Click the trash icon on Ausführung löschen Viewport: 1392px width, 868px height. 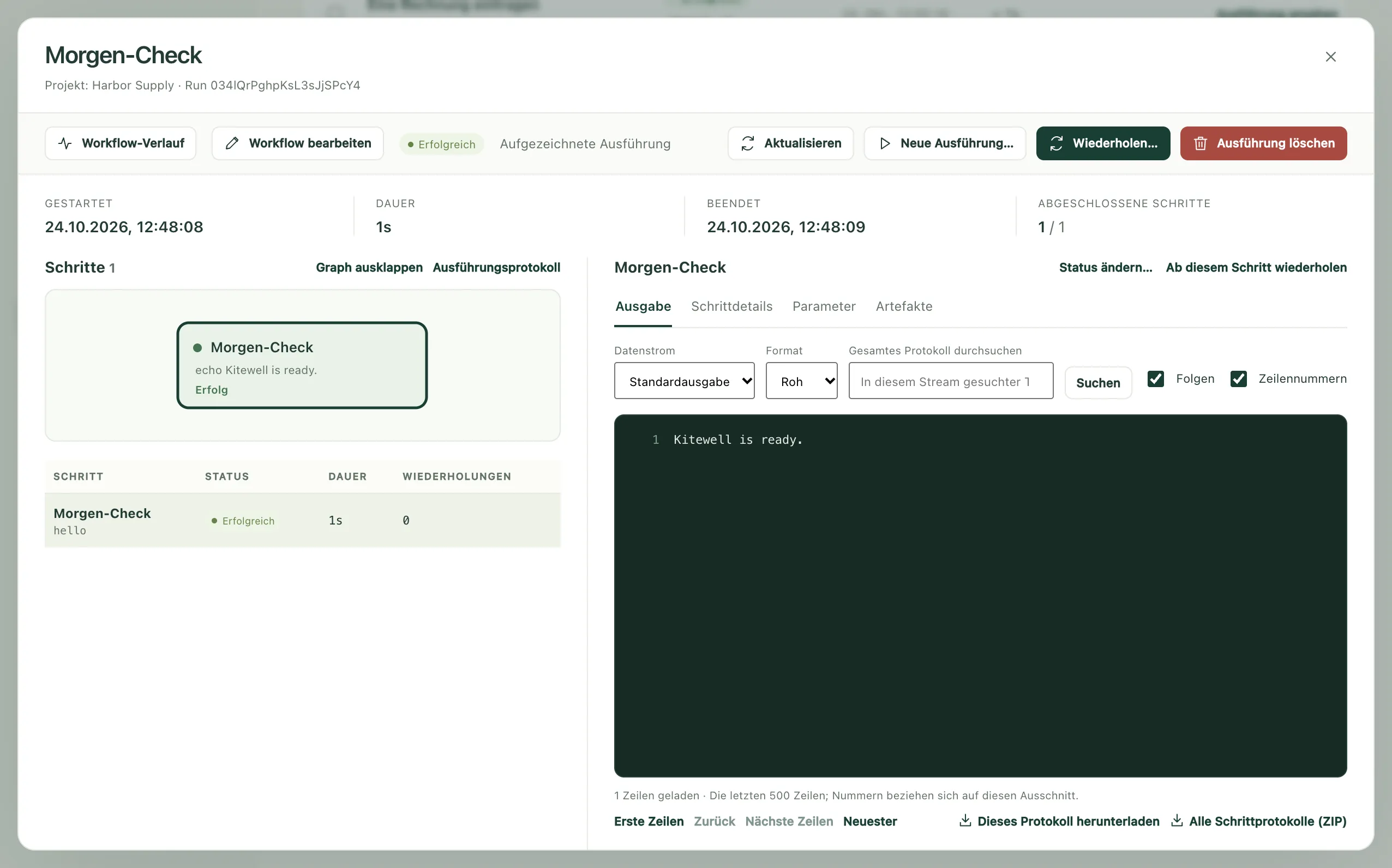click(1200, 143)
